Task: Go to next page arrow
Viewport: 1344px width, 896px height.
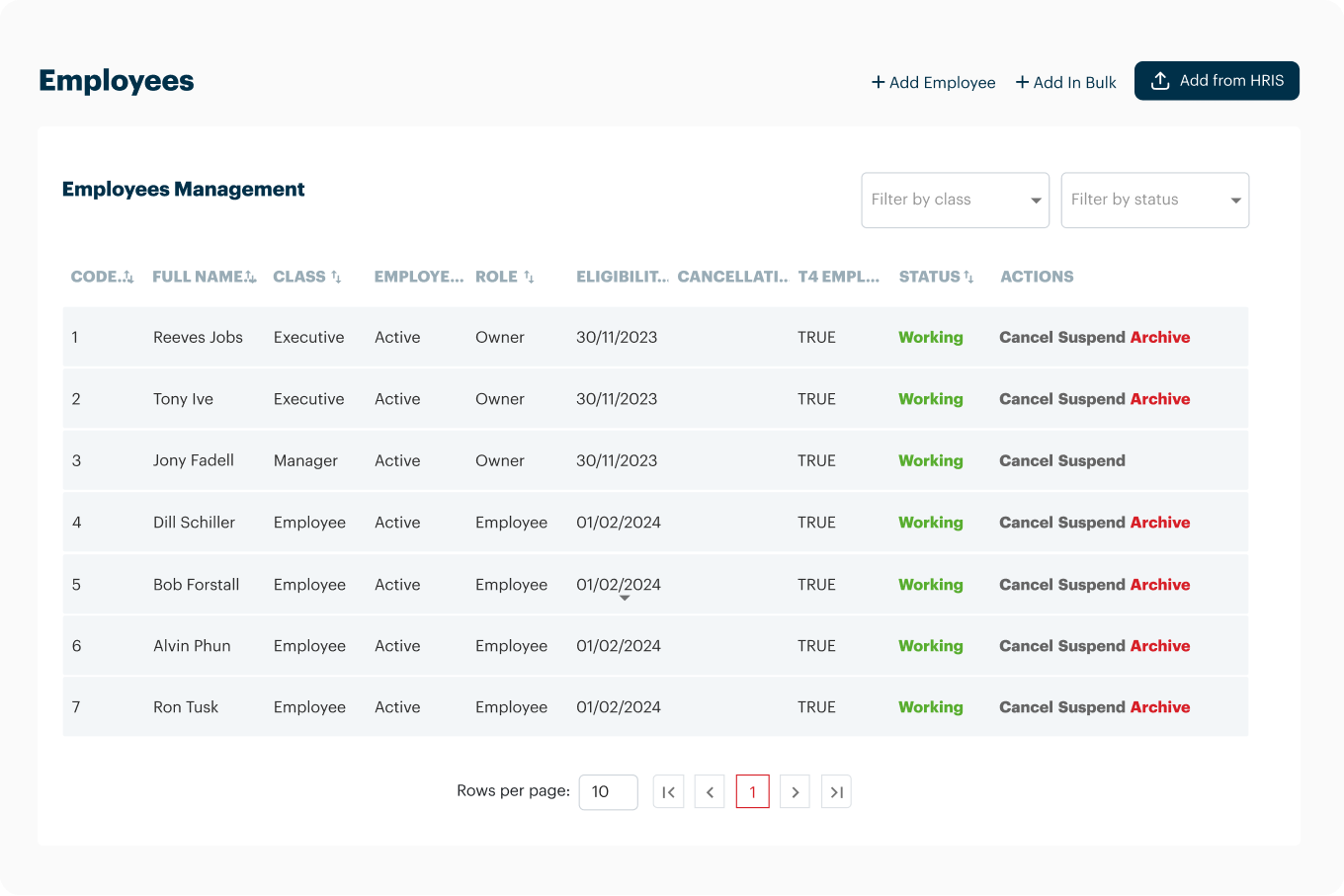Action: [x=795, y=791]
